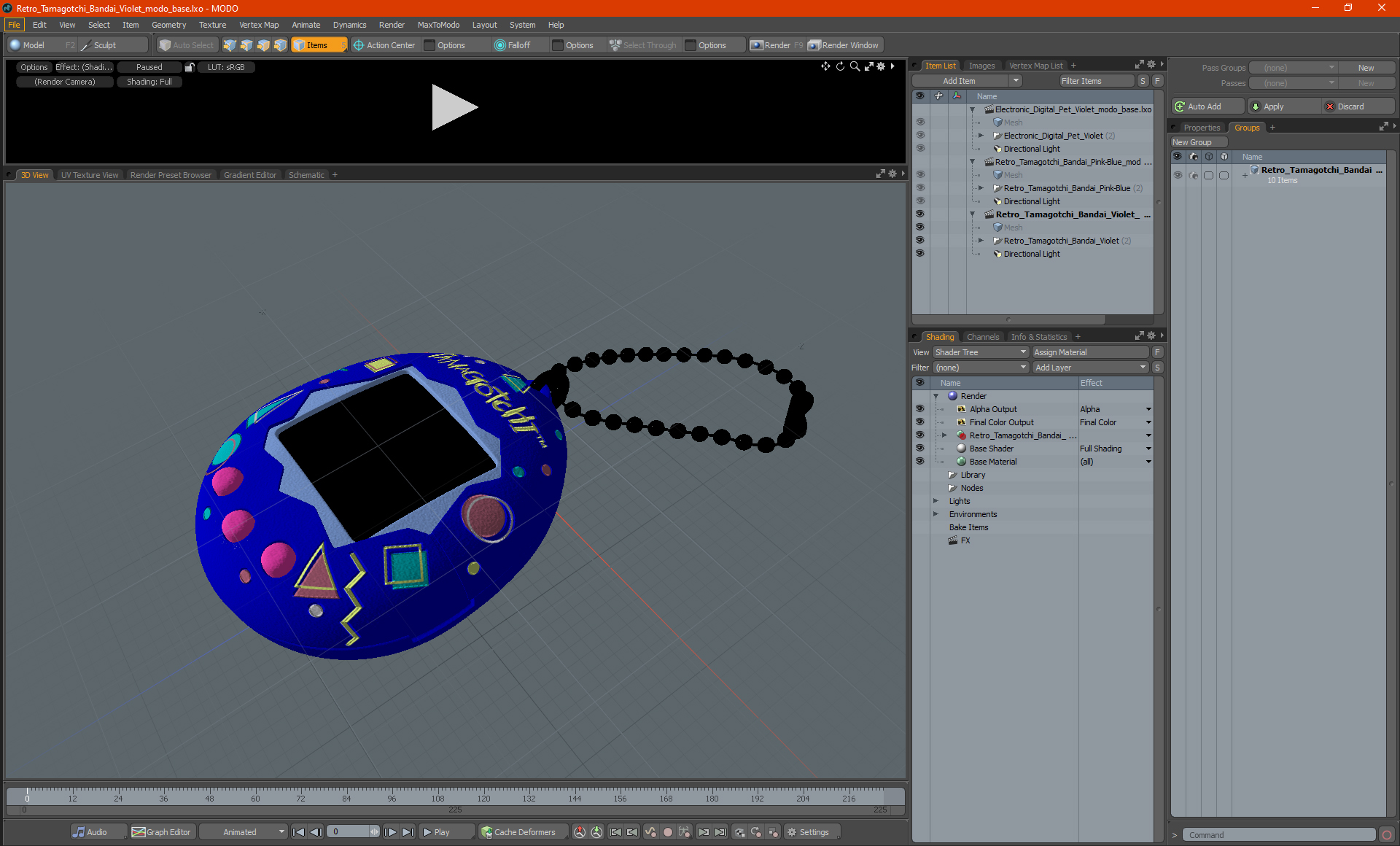This screenshot has width=1400, height=846.
Task: Open Animated keying mode dropdown
Action: click(x=244, y=832)
